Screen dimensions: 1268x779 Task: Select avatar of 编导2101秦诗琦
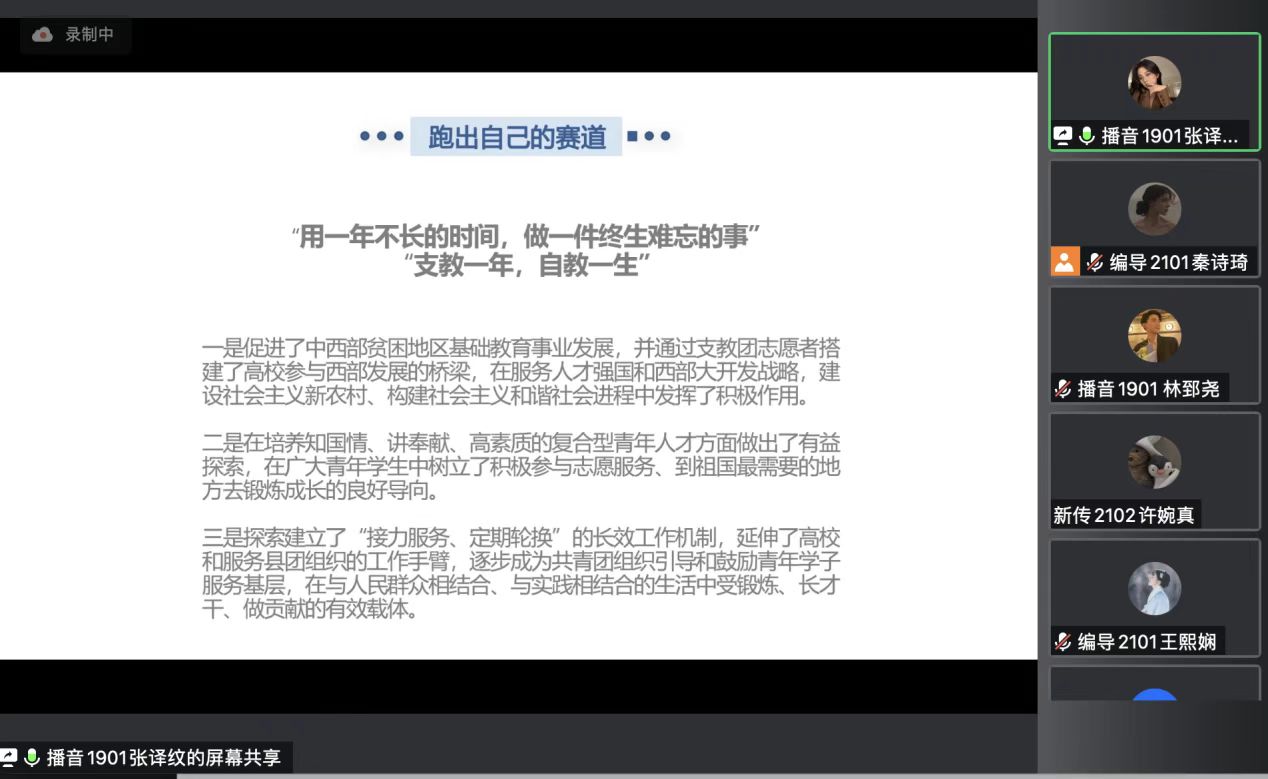(1154, 209)
